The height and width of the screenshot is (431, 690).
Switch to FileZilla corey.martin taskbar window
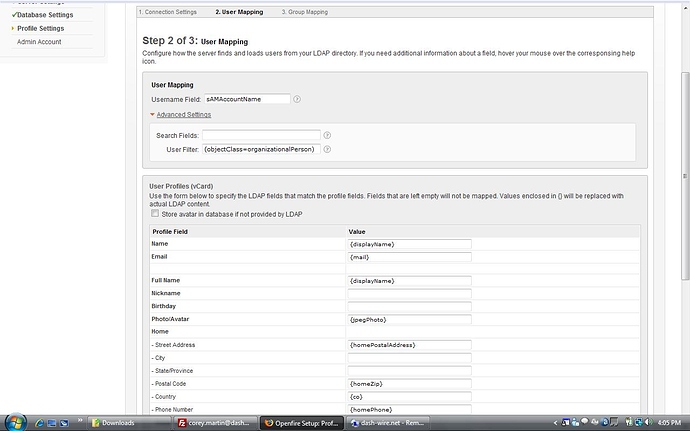click(216, 423)
